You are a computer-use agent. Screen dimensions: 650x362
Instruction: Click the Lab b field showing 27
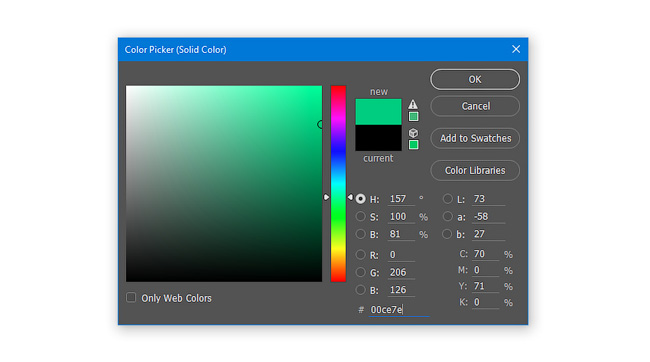click(x=489, y=234)
